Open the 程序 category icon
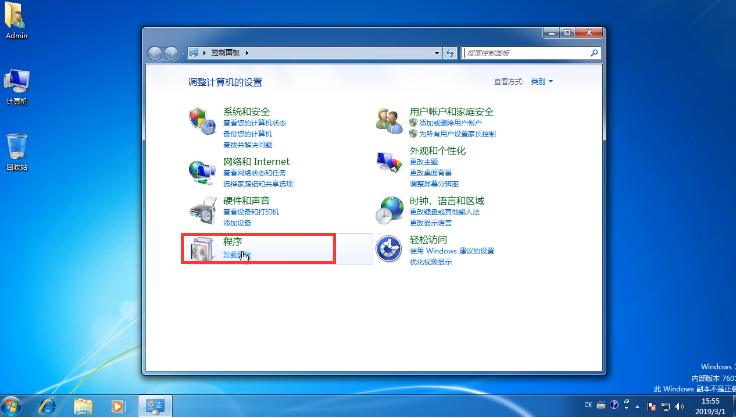Image resolution: width=736 pixels, height=418 pixels. pos(202,249)
